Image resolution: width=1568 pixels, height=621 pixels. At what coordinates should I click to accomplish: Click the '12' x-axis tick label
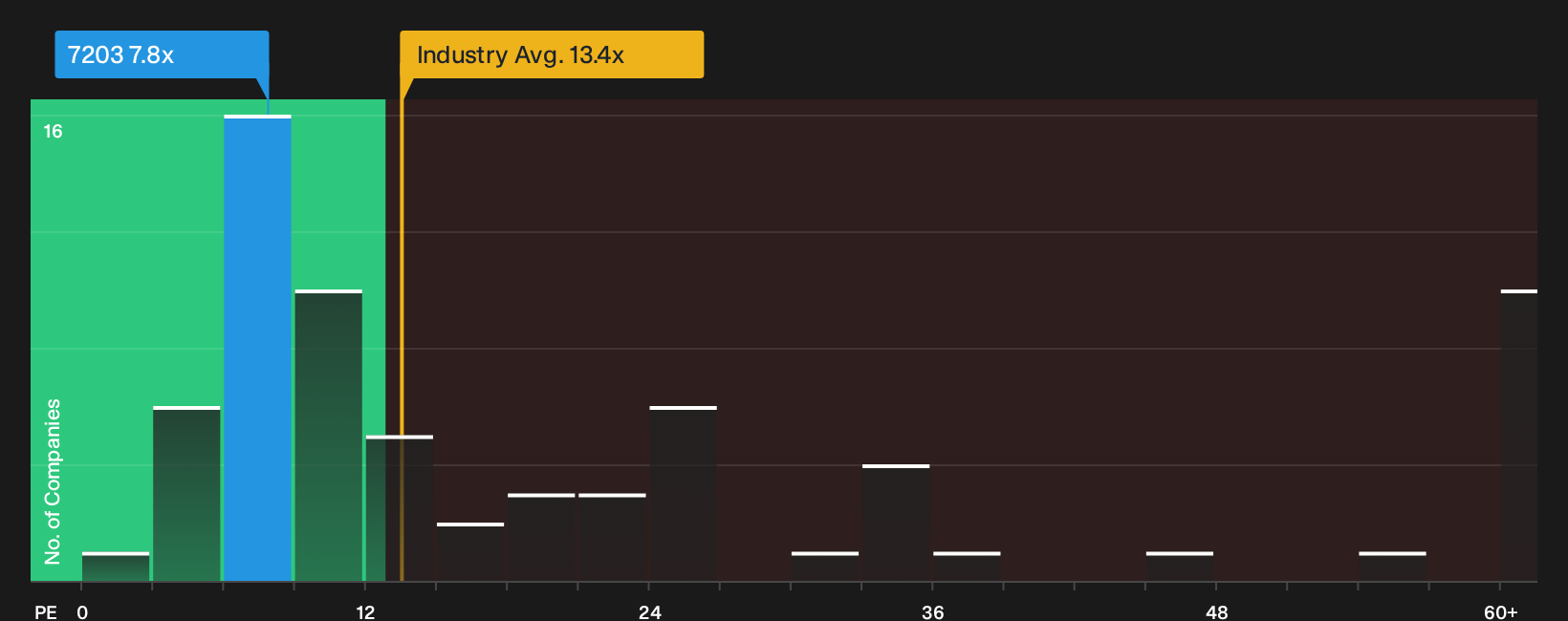point(365,612)
